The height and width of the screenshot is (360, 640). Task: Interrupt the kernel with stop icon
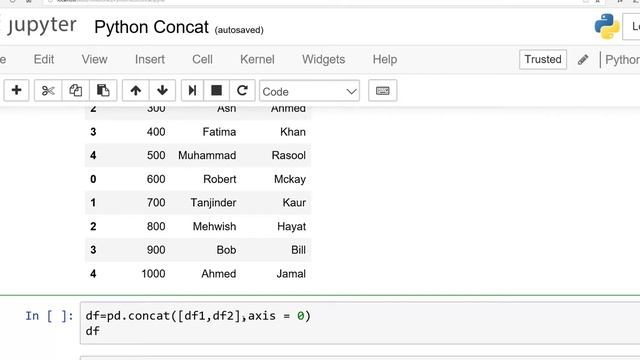coord(216,90)
